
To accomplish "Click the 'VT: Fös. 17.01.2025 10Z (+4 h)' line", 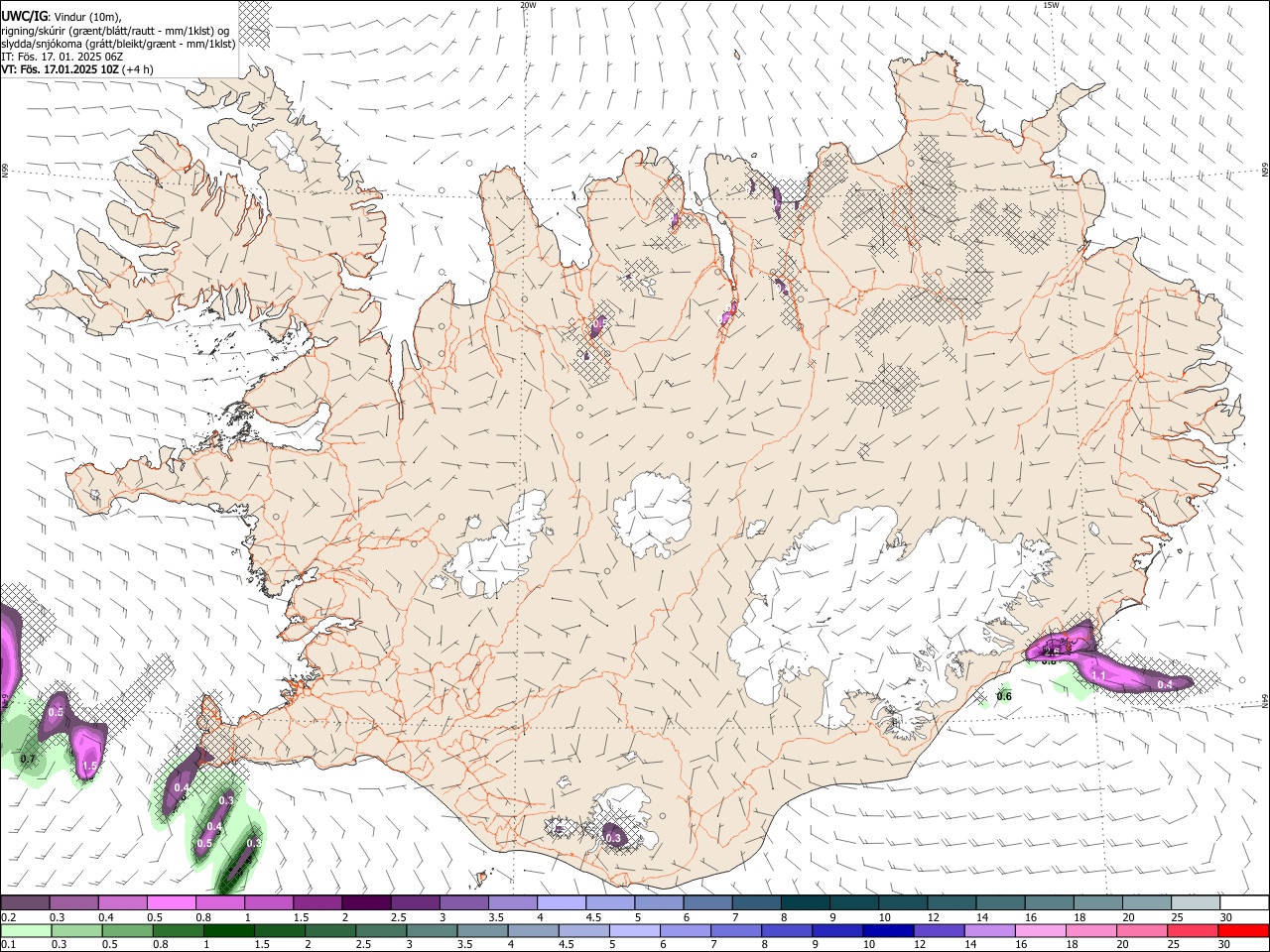I will click(77, 69).
